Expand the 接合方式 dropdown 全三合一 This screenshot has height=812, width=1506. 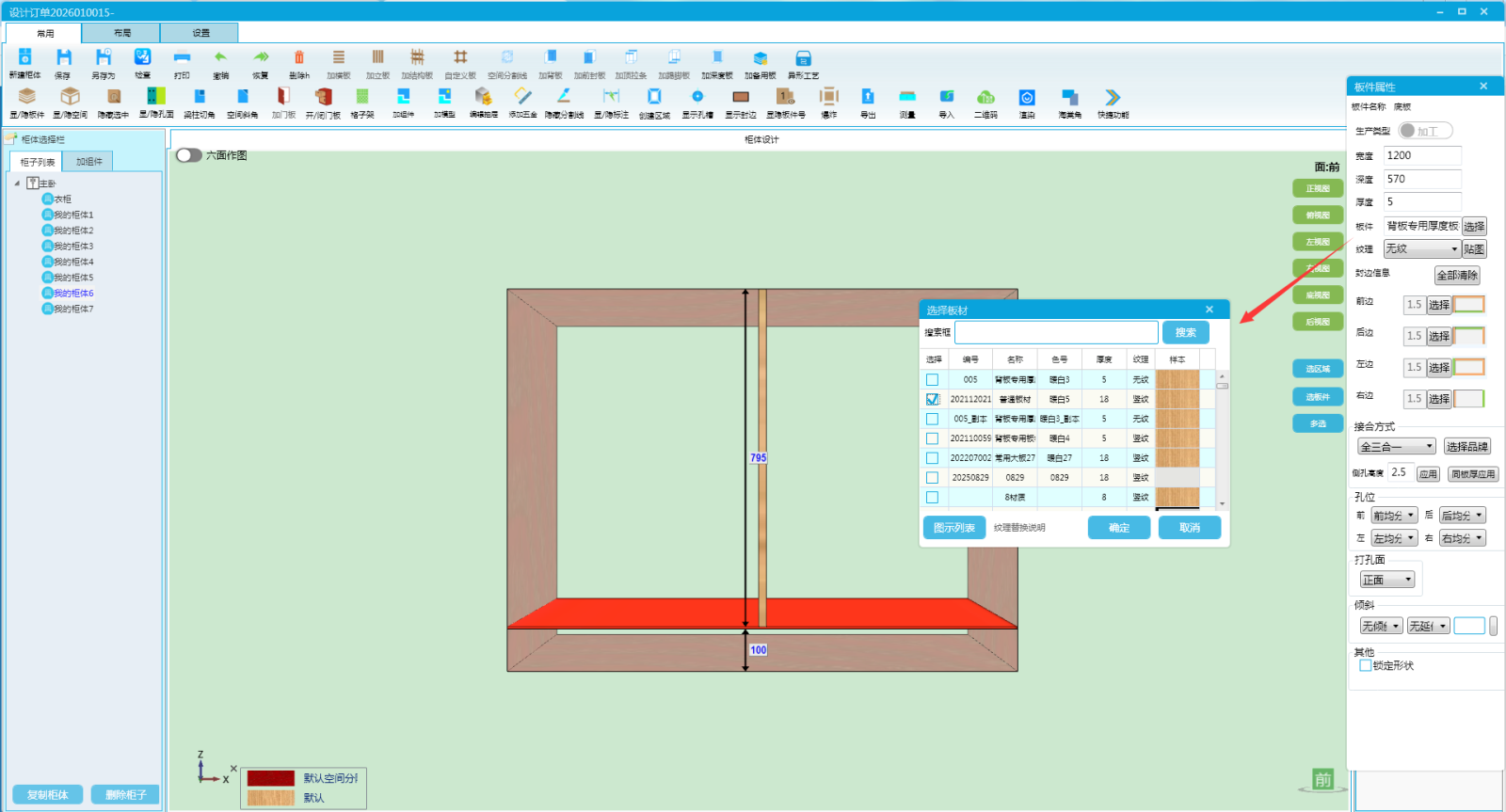click(1397, 447)
